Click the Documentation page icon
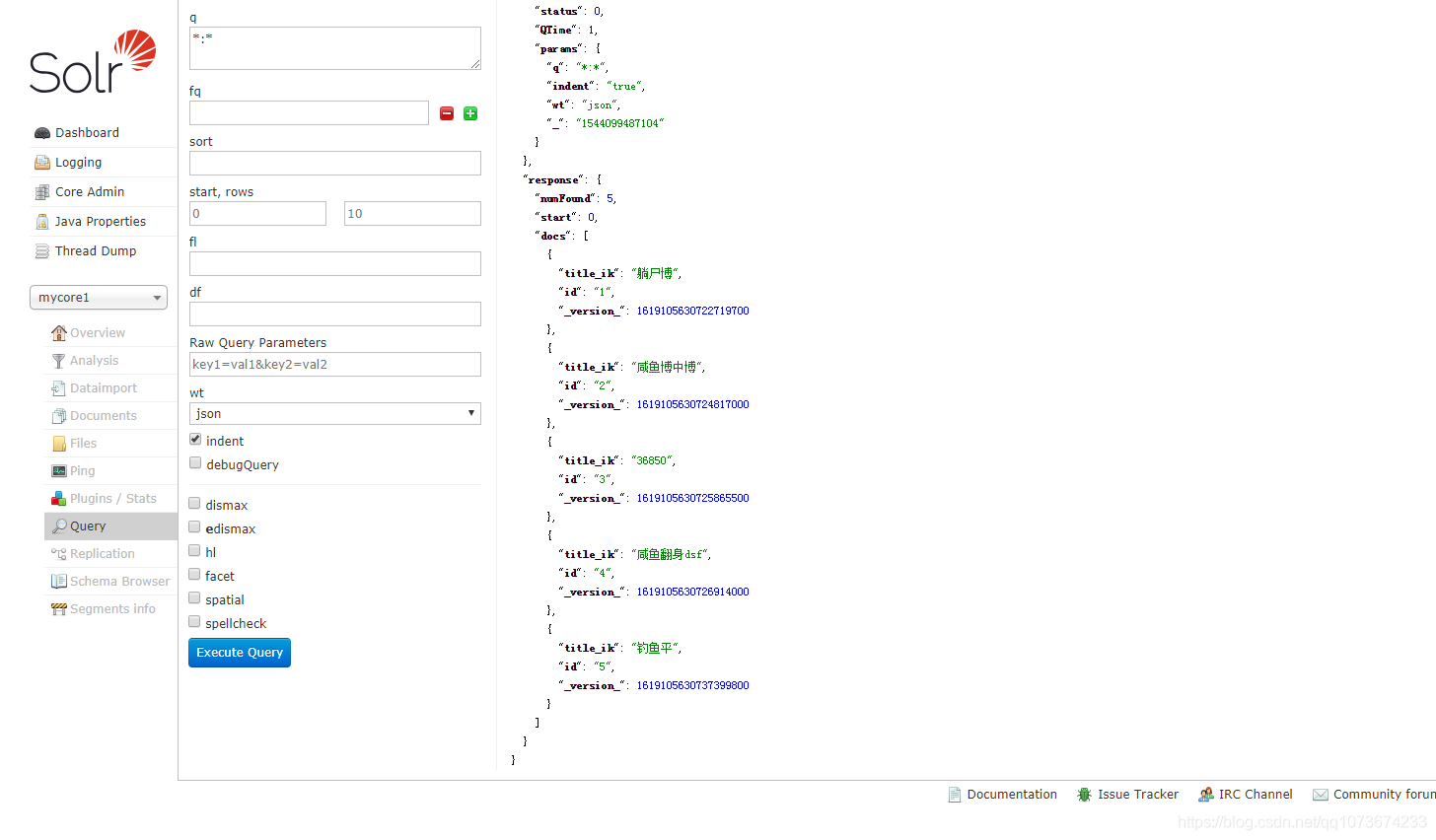Image resolution: width=1436 pixels, height=840 pixels. tap(955, 795)
